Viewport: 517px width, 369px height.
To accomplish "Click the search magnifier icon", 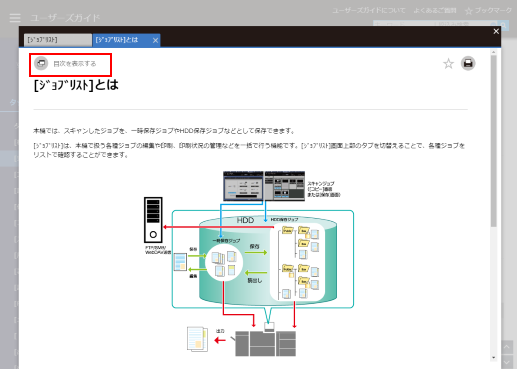I will pyautogui.click(x=504, y=25).
